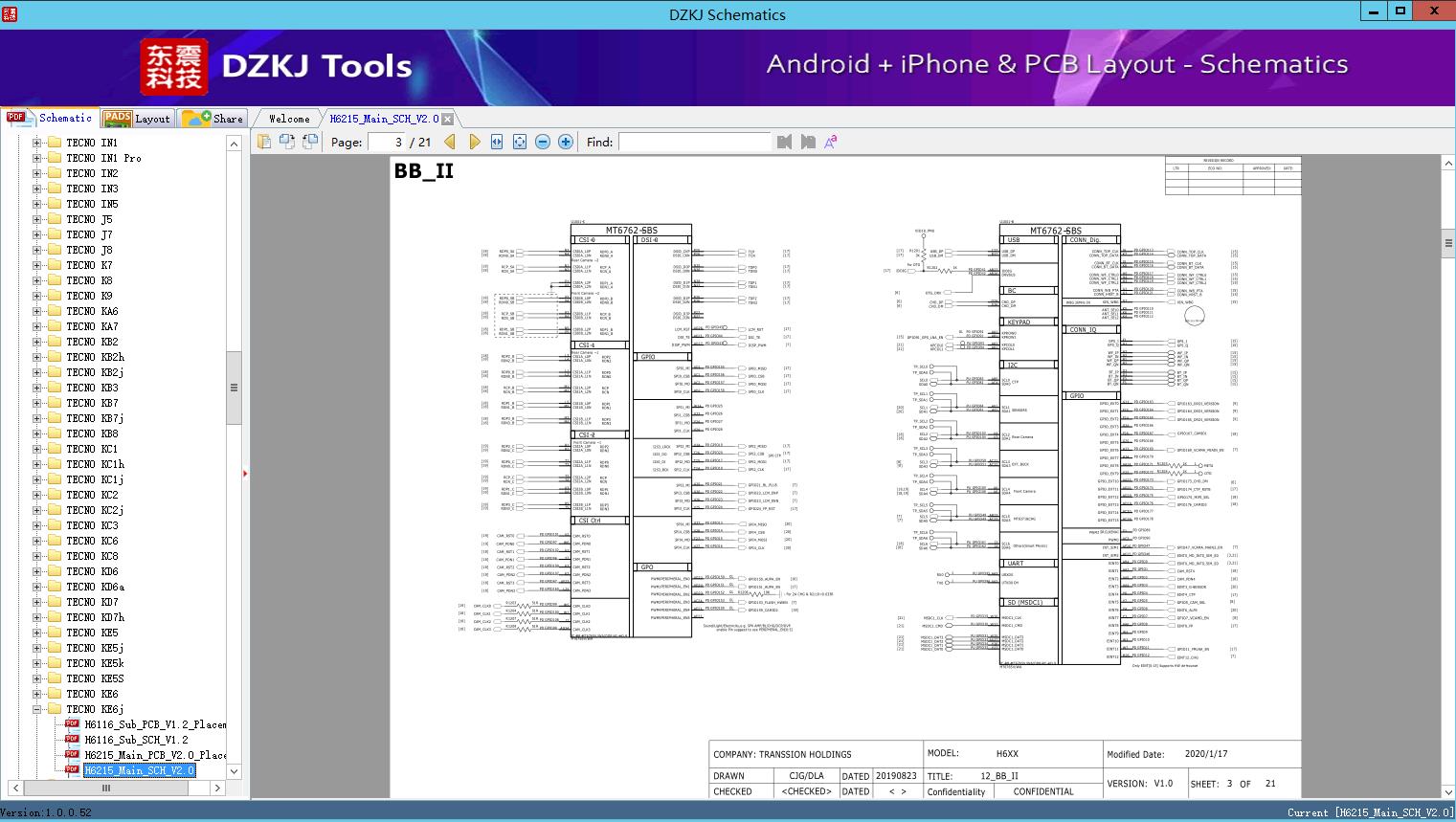
Task: Click the document vertical scrollbar thumb
Action: pos(1447,243)
